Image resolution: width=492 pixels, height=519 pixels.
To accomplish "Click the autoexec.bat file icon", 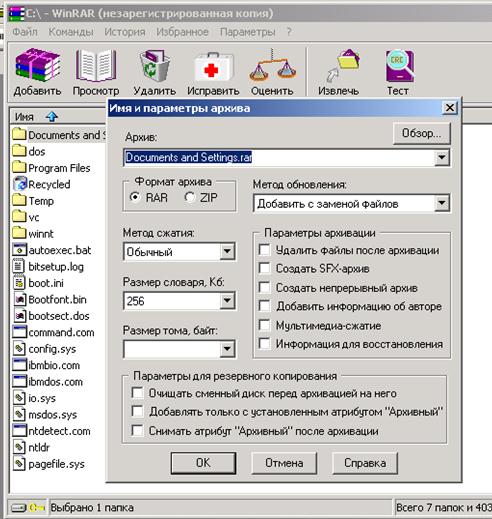I will pos(19,249).
